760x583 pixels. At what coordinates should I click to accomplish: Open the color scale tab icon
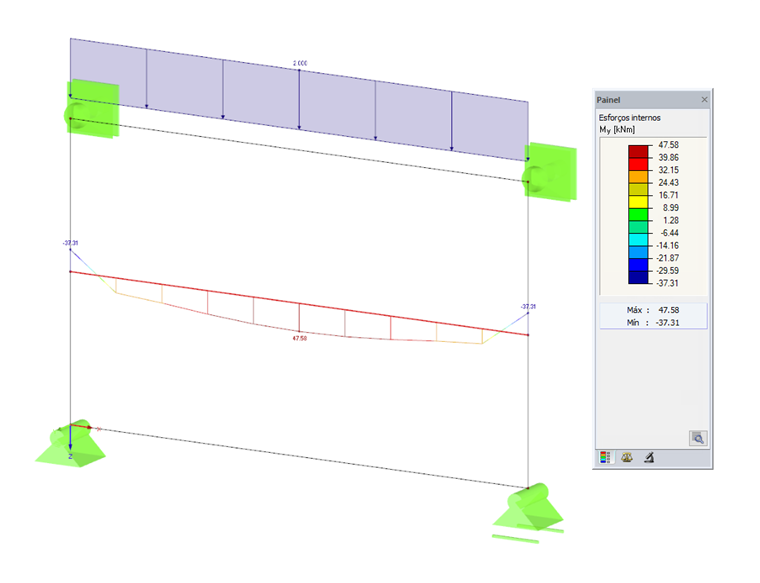[x=605, y=457]
